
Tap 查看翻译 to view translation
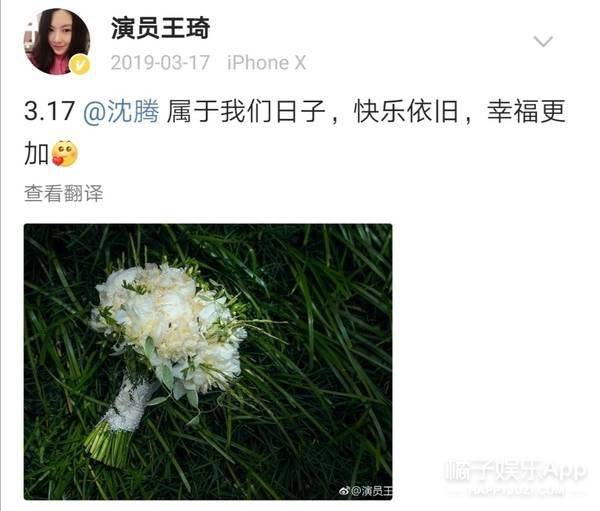click(x=64, y=193)
